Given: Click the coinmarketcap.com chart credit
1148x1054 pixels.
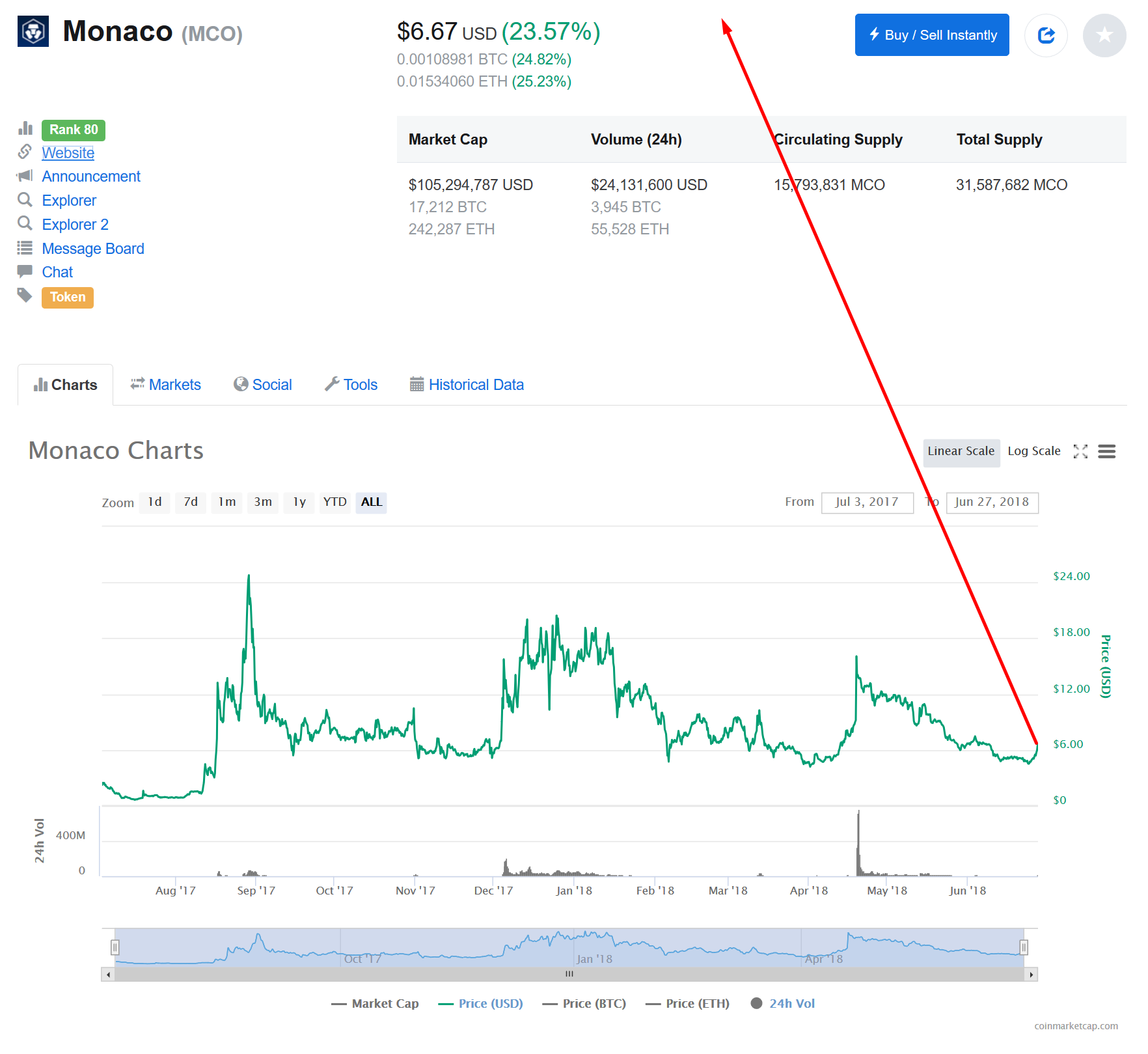Looking at the screenshot, I should 1076,1026.
